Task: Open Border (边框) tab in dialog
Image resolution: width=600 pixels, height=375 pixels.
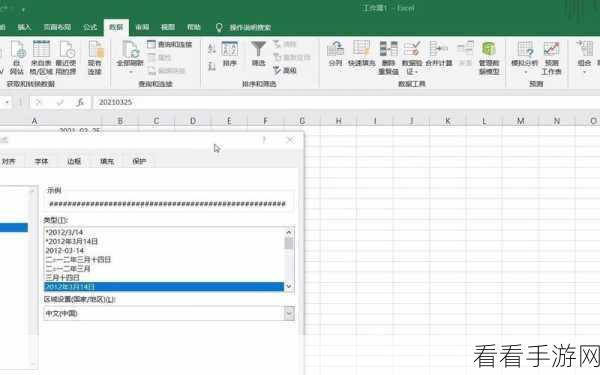Action: [74, 161]
